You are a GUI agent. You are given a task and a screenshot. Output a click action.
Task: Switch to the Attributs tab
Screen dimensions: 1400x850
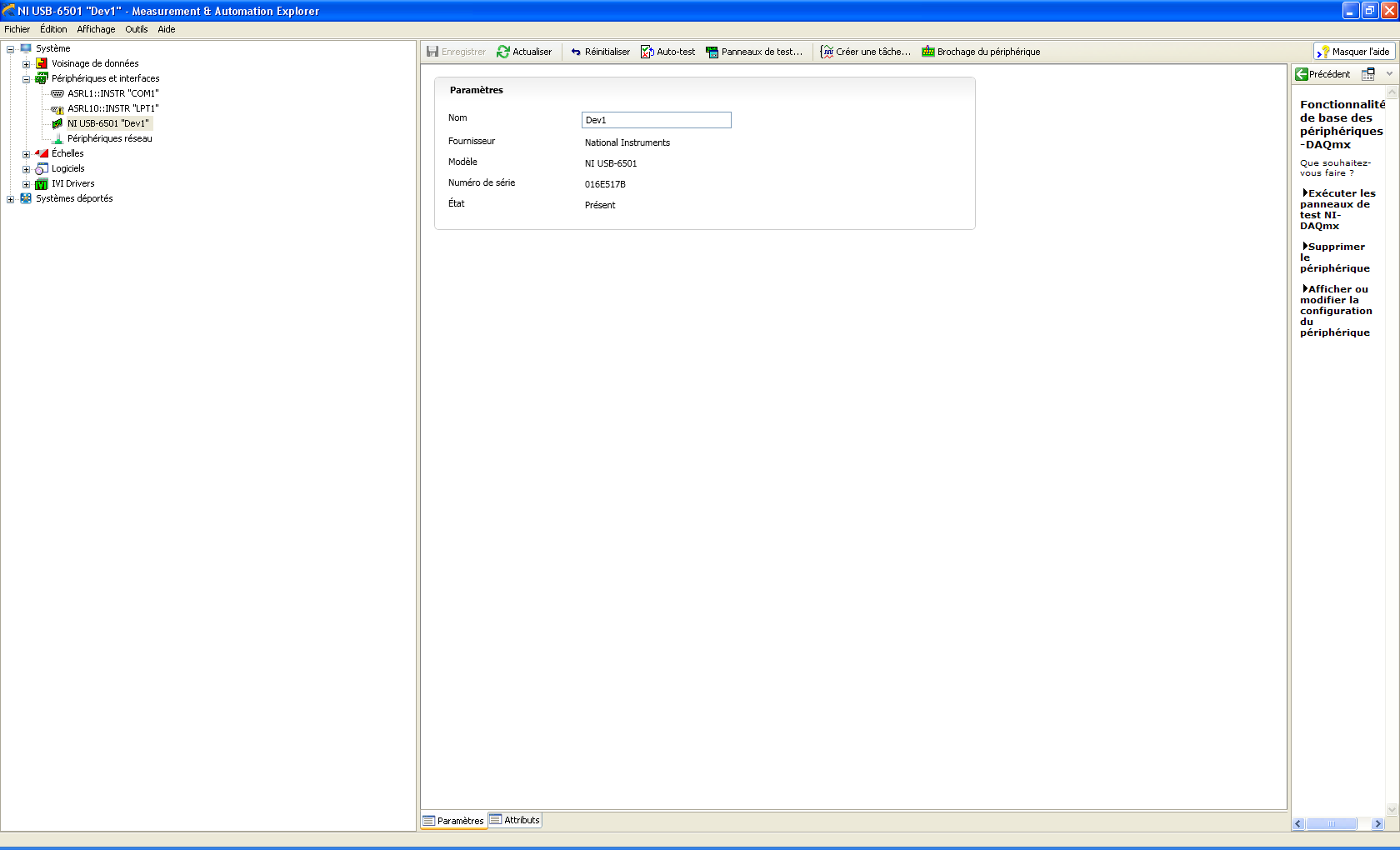[x=515, y=820]
